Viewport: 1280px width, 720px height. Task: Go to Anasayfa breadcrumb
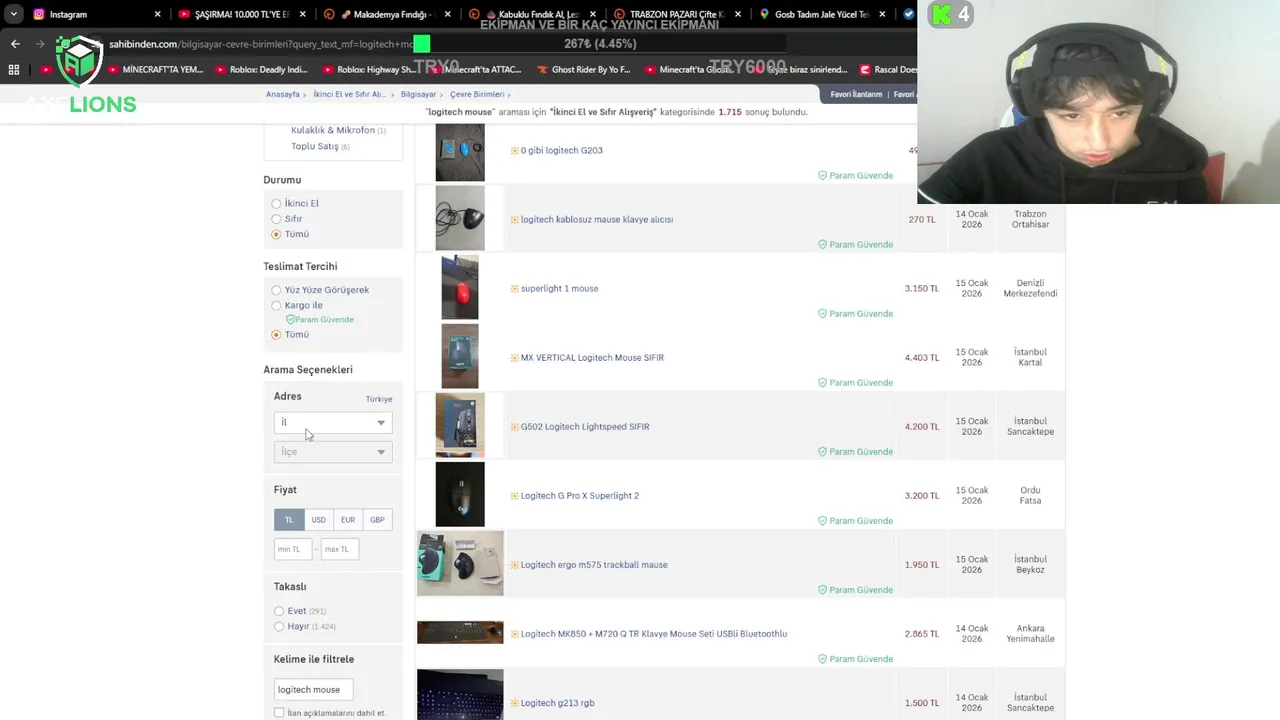click(x=283, y=94)
